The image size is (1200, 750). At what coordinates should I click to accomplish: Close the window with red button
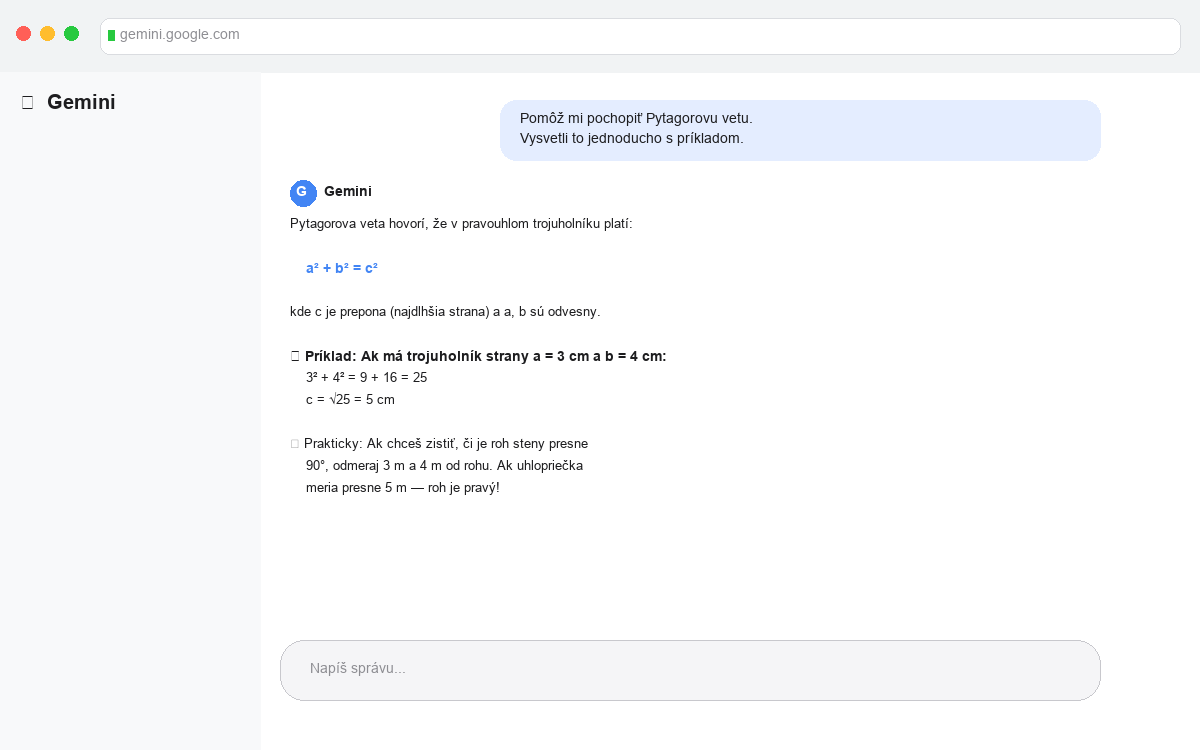[23, 34]
